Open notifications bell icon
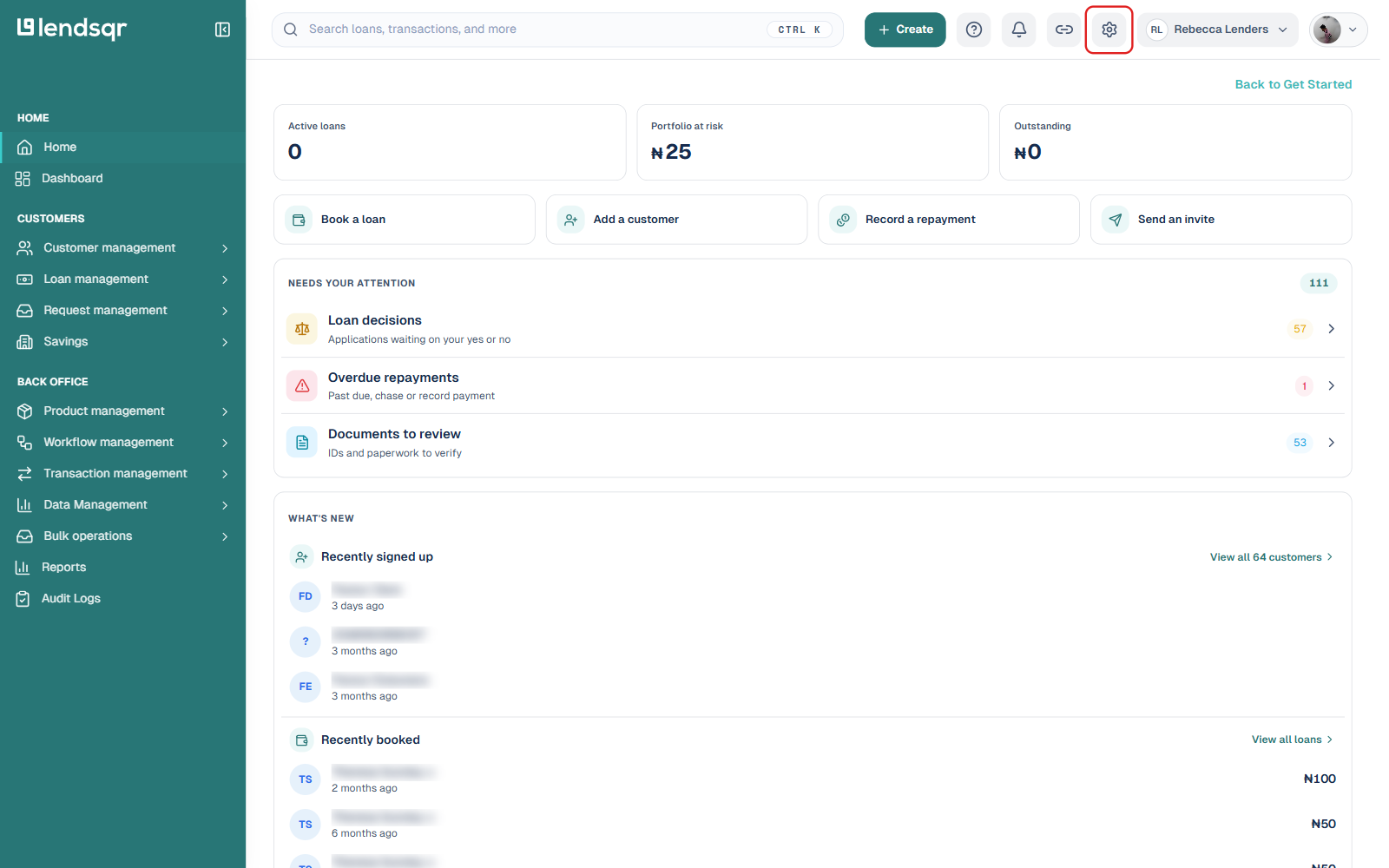This screenshot has height=868, width=1389. pos(1019,30)
